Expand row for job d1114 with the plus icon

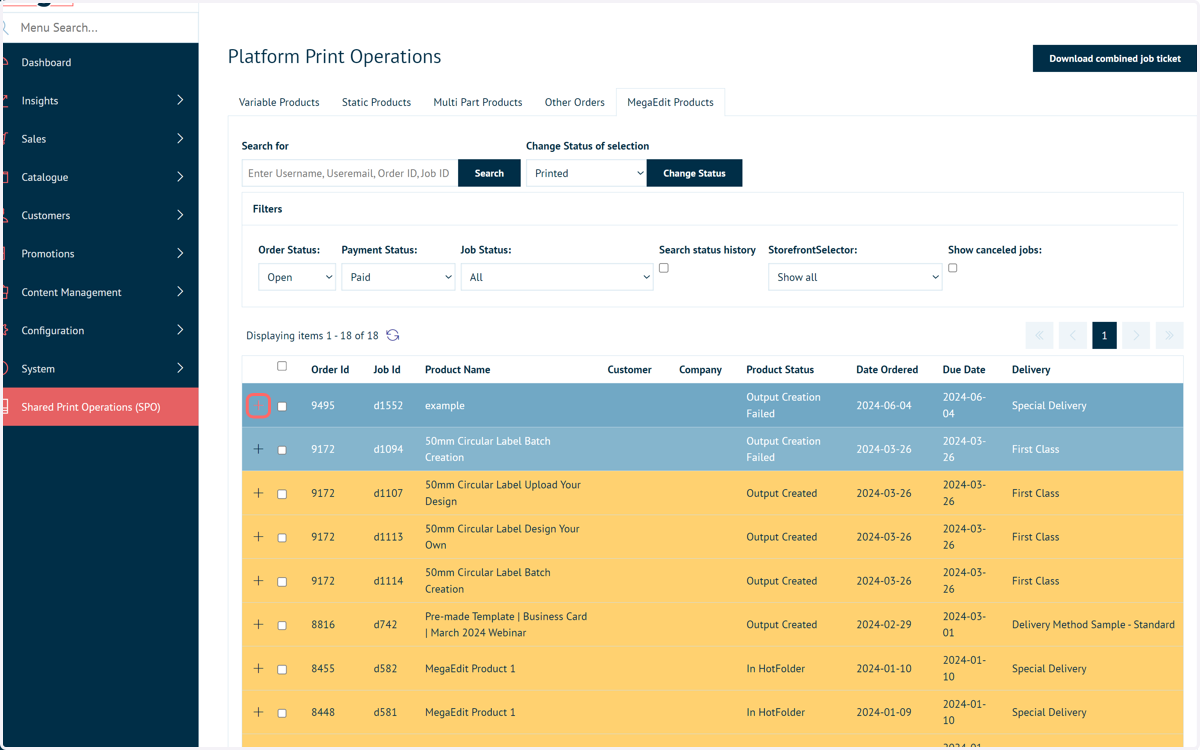(258, 580)
